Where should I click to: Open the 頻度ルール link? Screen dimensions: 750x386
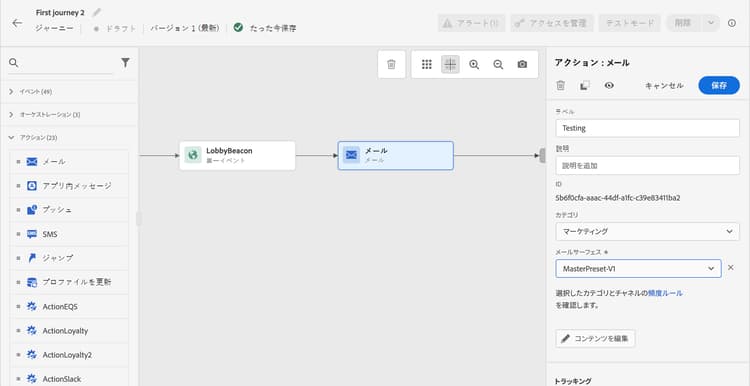coord(665,293)
